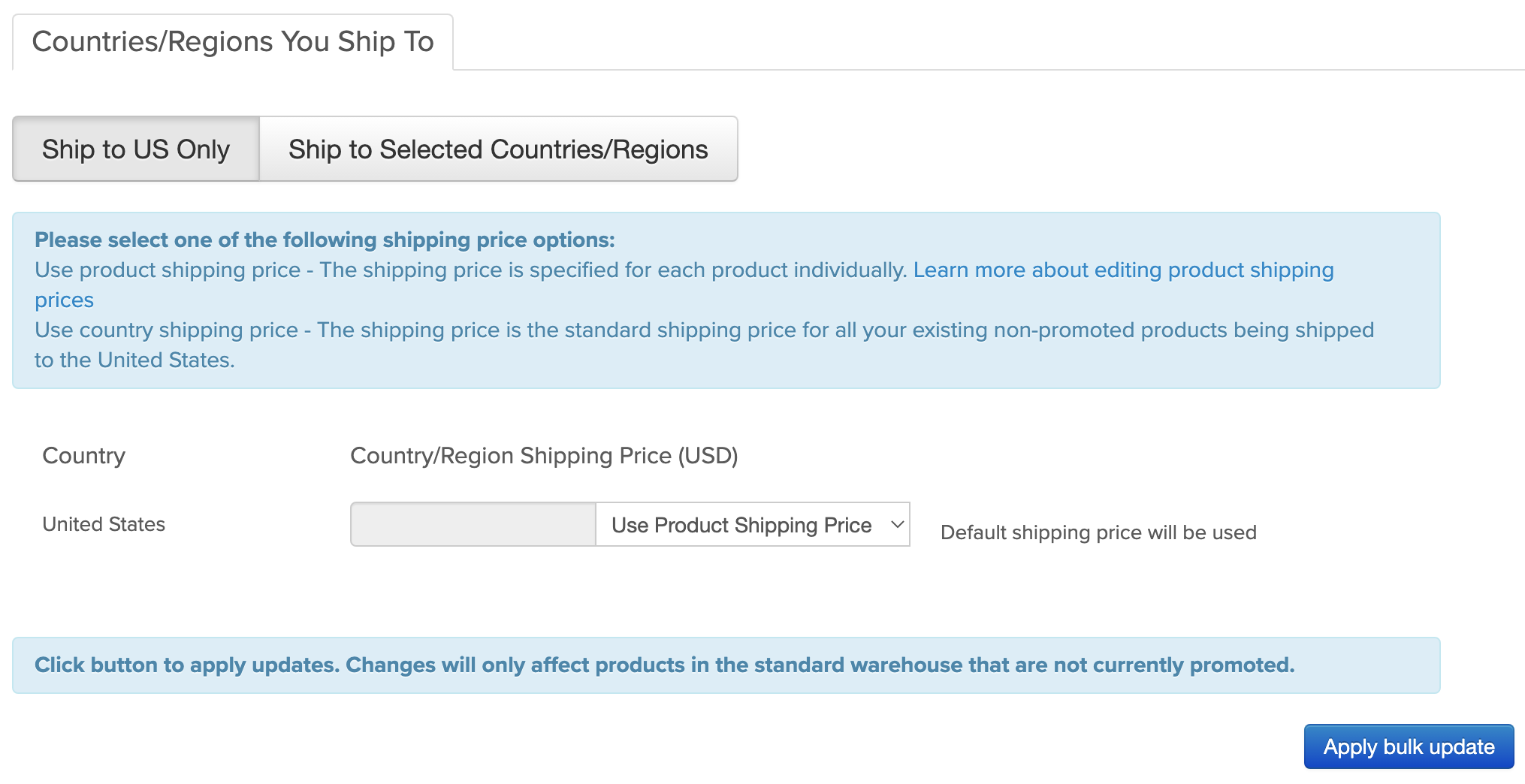Click the Use product shipping price description text
1525x784 pixels.
click(x=470, y=270)
